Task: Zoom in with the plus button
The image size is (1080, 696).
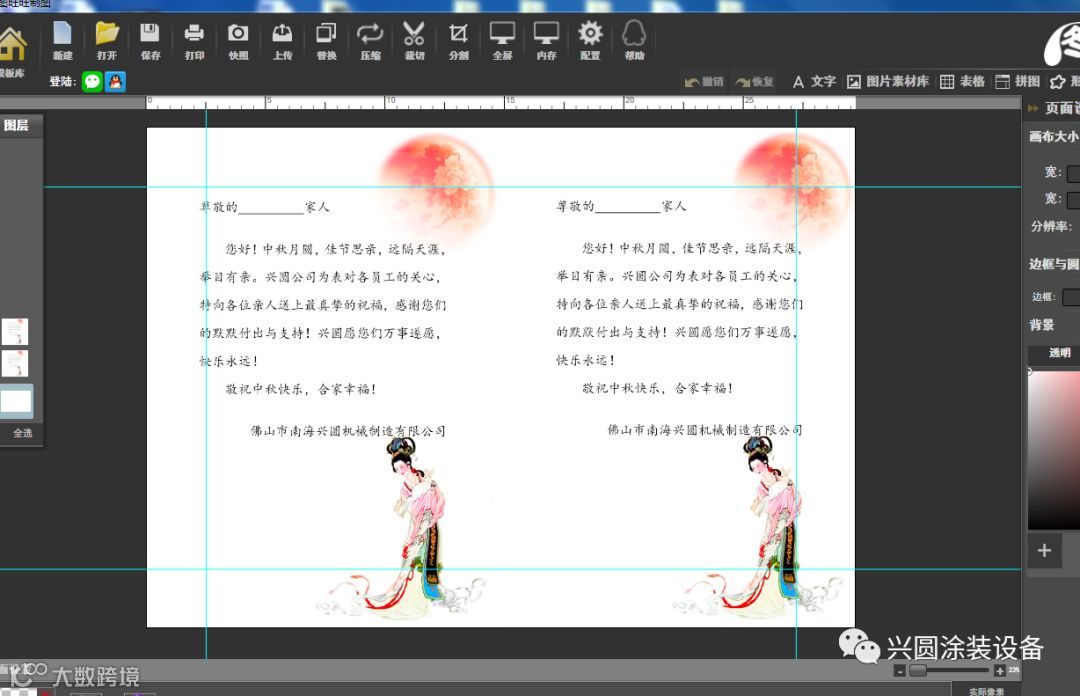Action: pos(999,671)
